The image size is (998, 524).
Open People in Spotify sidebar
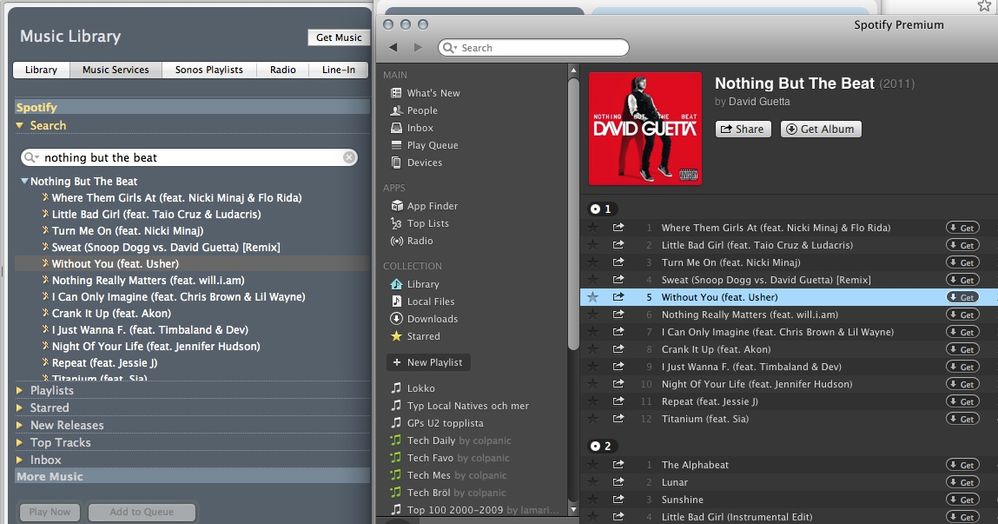pyautogui.click(x=414, y=110)
